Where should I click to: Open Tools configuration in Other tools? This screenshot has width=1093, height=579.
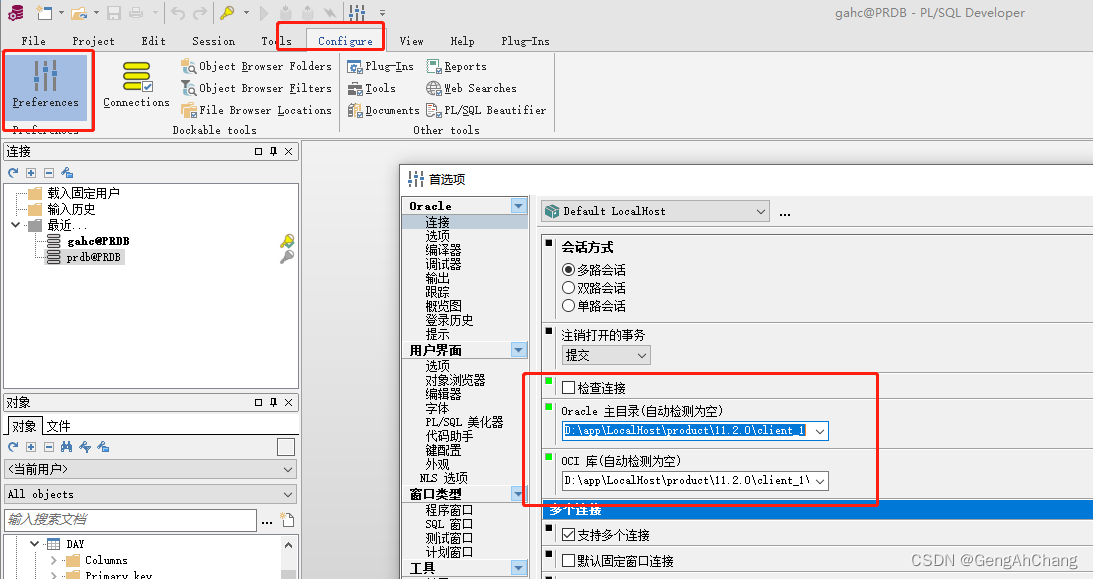(x=372, y=88)
